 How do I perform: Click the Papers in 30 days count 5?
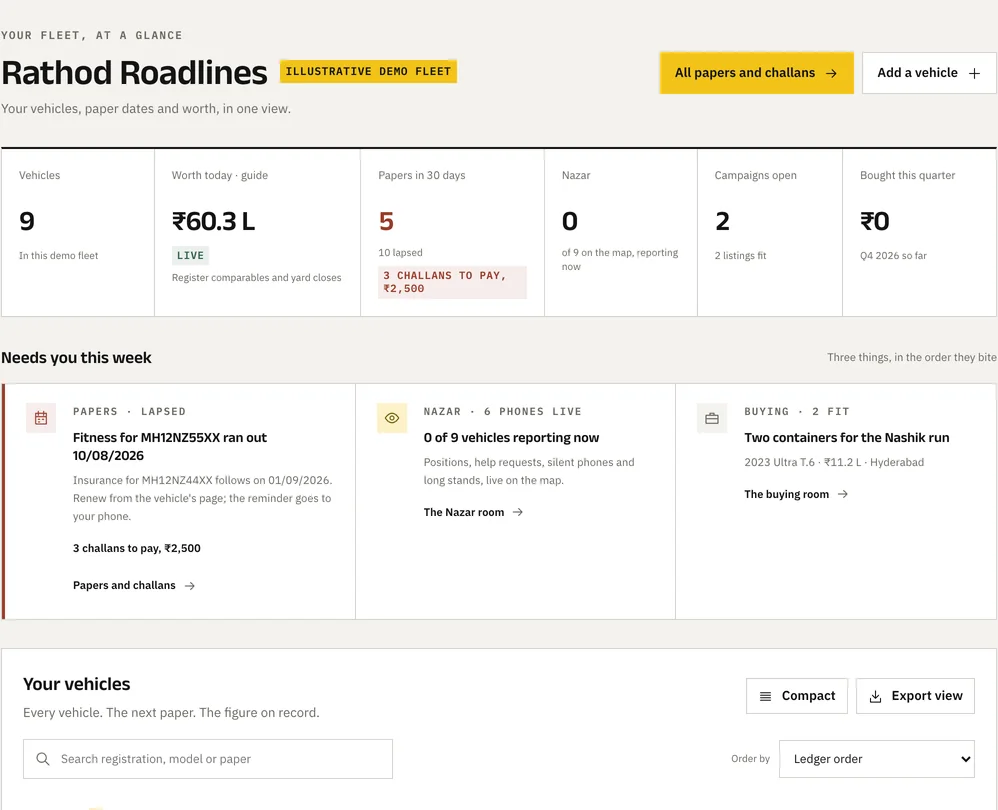coord(386,221)
